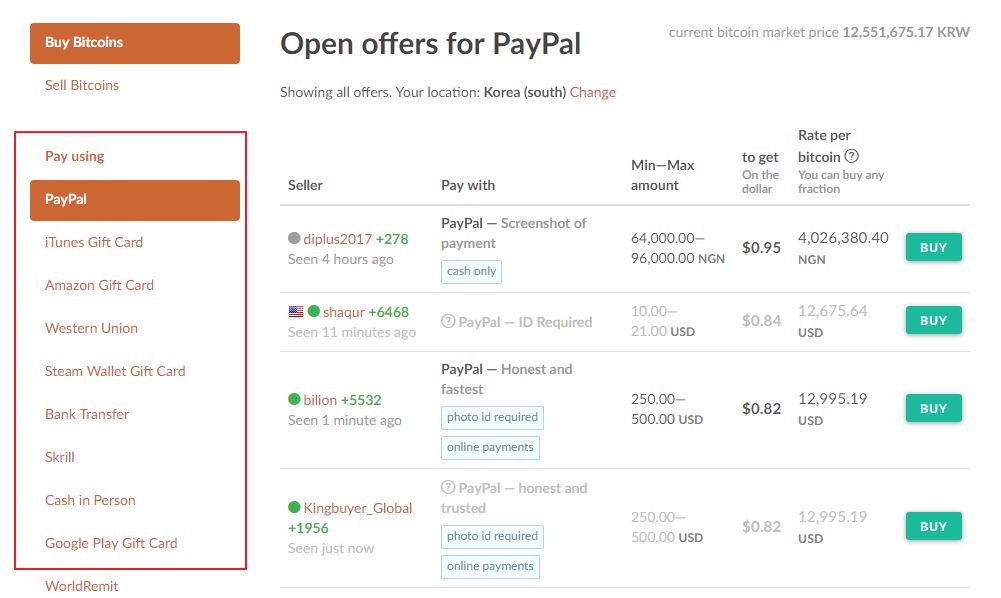Click BUY for shaqur's offer

[x=933, y=320]
